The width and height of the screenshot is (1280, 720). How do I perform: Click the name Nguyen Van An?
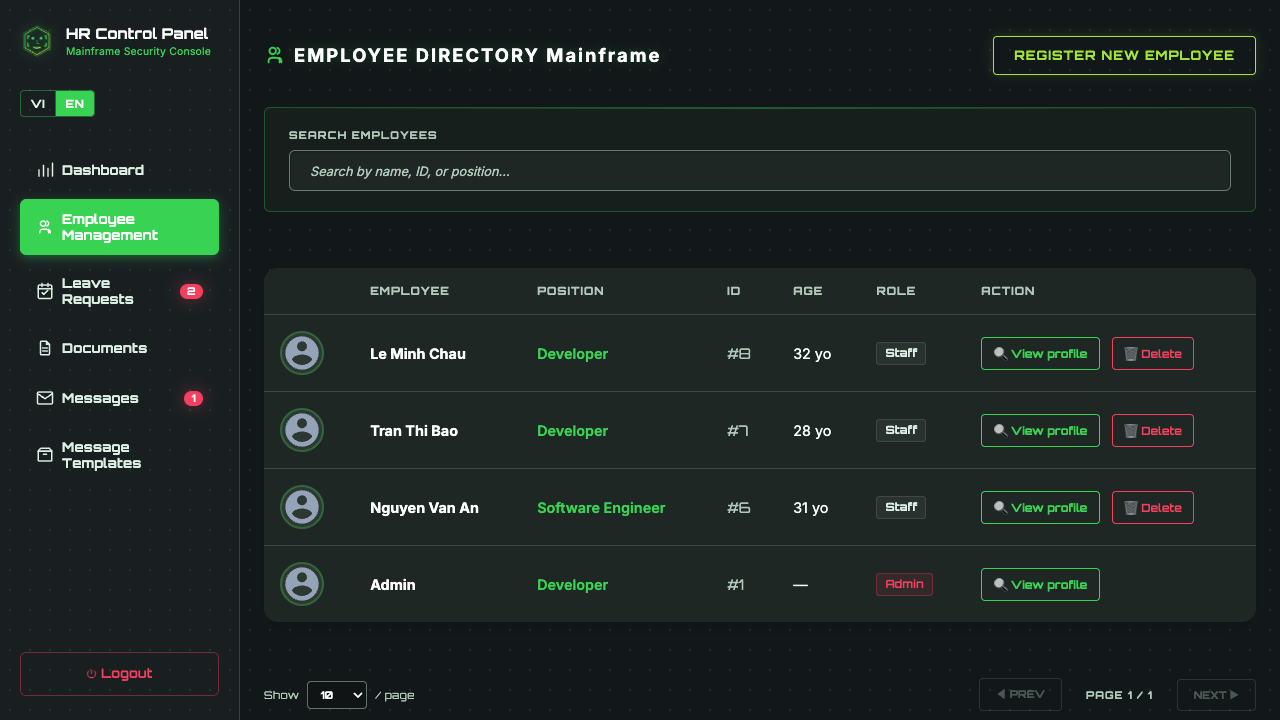click(x=424, y=507)
